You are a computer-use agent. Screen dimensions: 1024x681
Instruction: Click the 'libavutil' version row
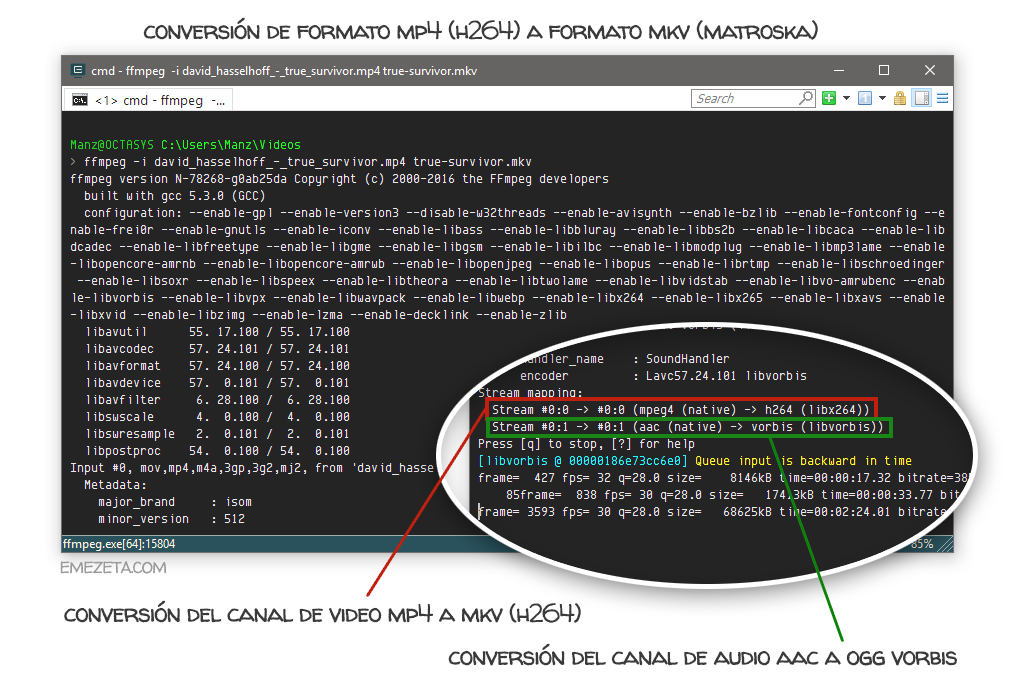pyautogui.click(x=217, y=332)
